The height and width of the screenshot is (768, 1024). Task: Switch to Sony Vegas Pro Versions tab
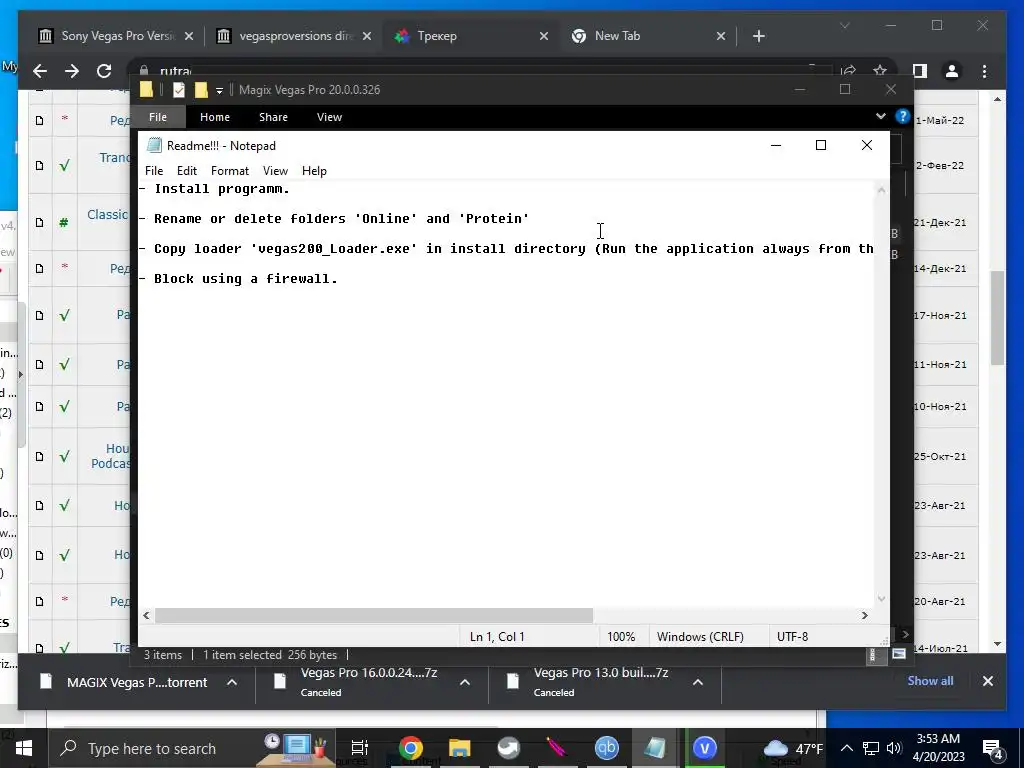[x=118, y=36]
